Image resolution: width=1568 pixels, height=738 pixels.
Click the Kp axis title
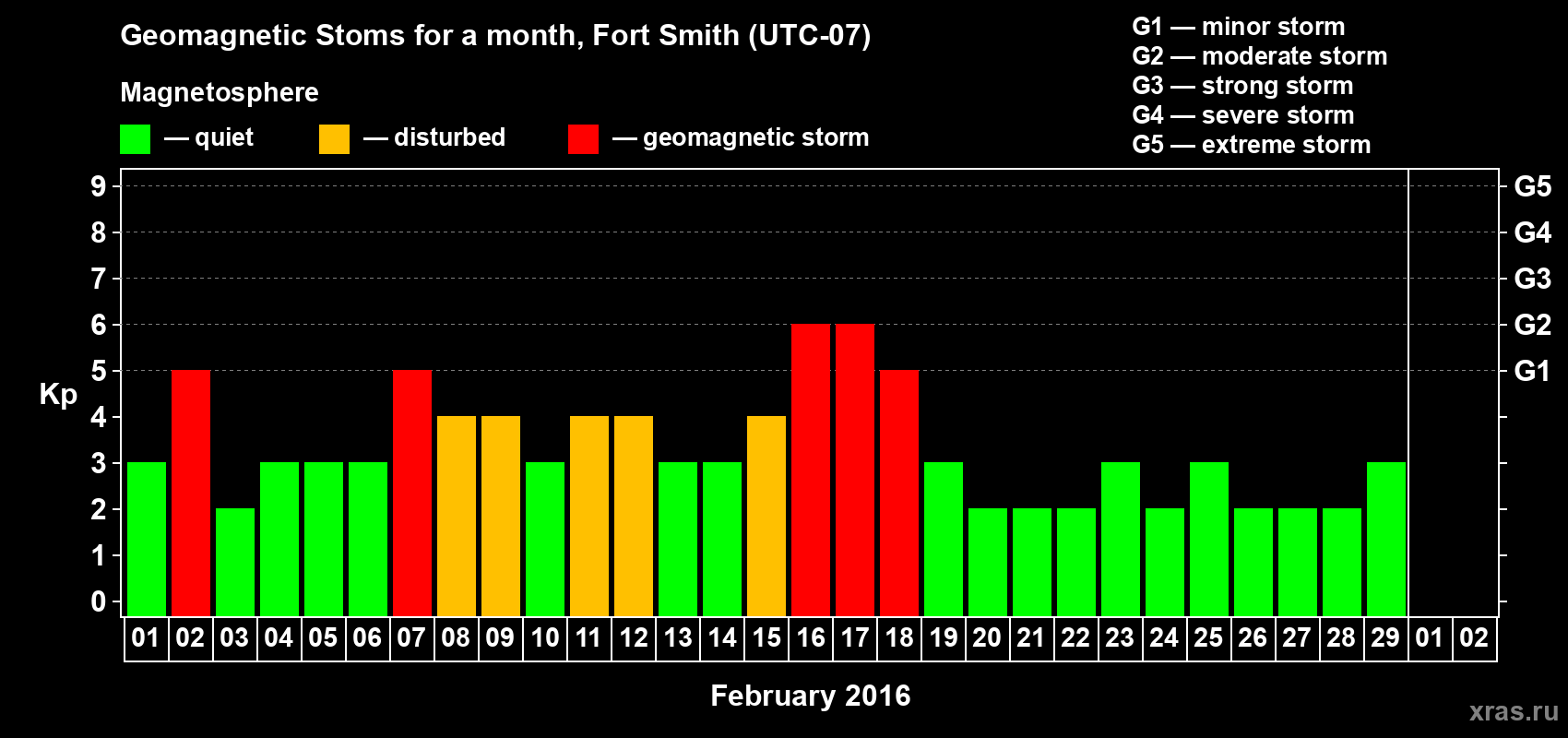click(58, 396)
